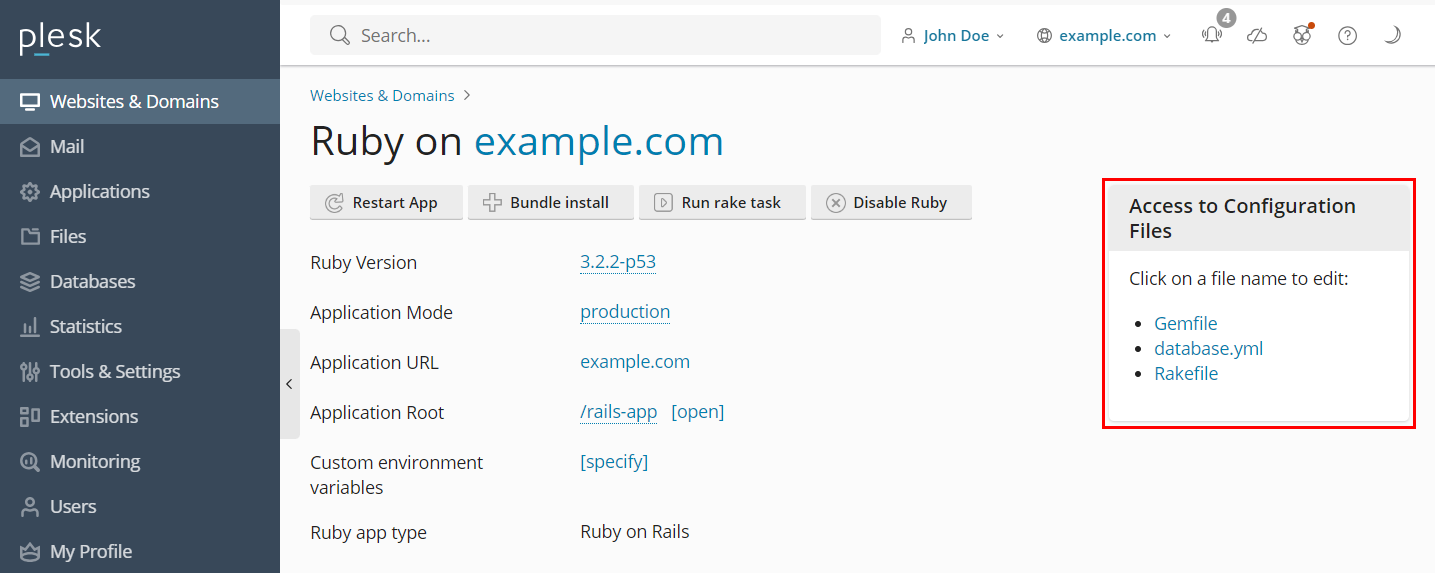Image resolution: width=1435 pixels, height=573 pixels.
Task: Open Databases in the sidebar
Action: click(92, 282)
